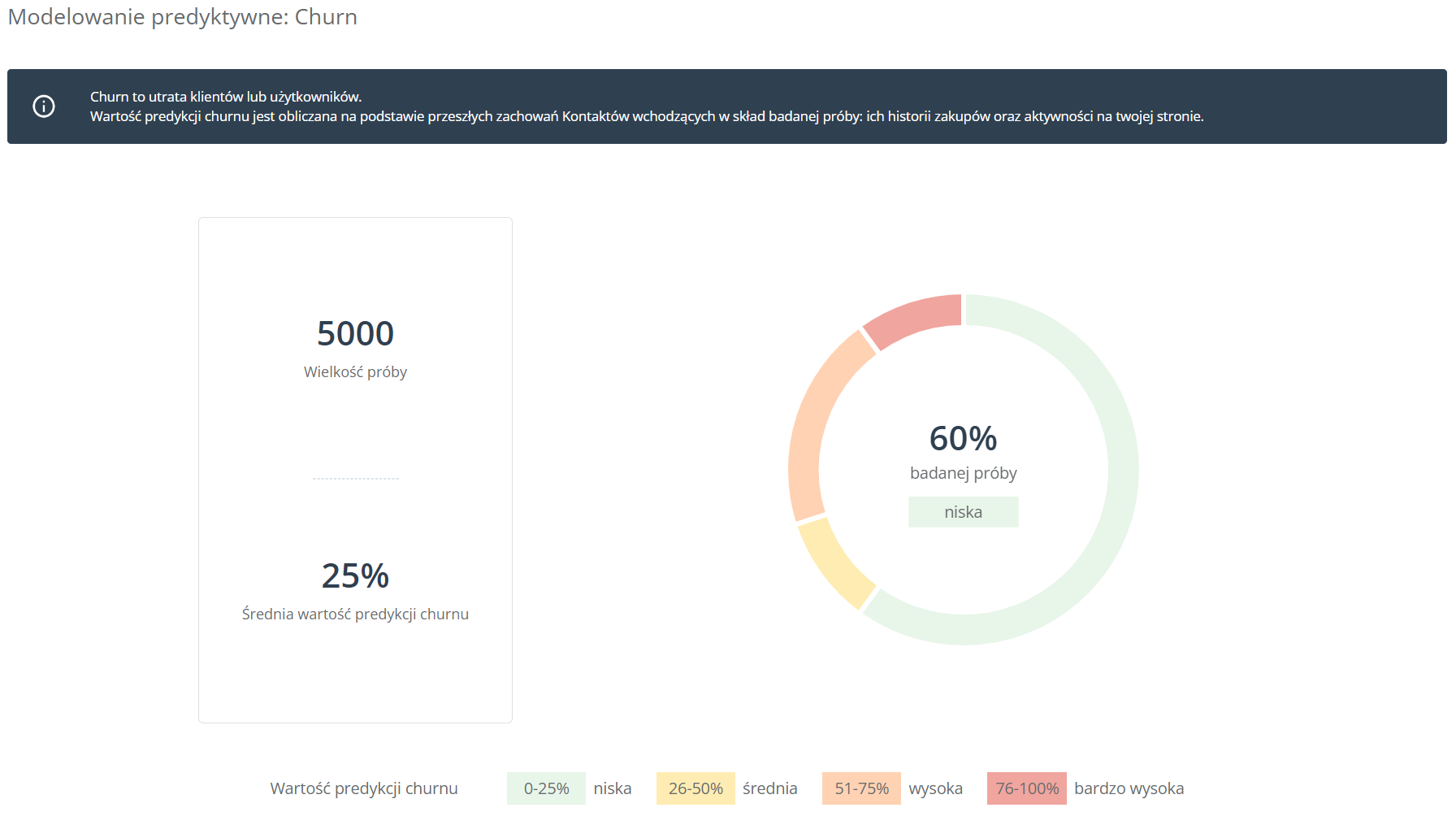Select the red 76-100% legend swatch
This screenshot has height=838, width=1456.
[x=1027, y=788]
